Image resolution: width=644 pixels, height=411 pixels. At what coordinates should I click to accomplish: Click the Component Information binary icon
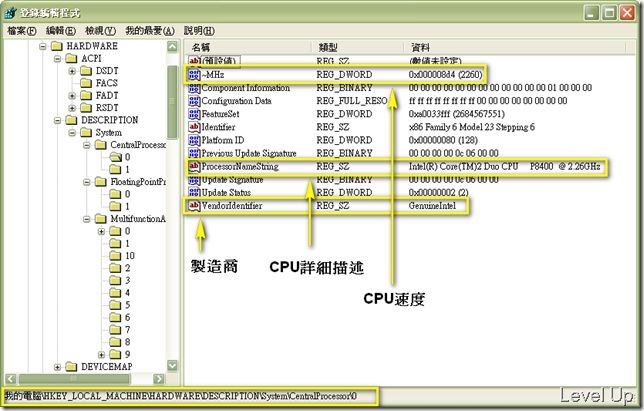tap(194, 88)
